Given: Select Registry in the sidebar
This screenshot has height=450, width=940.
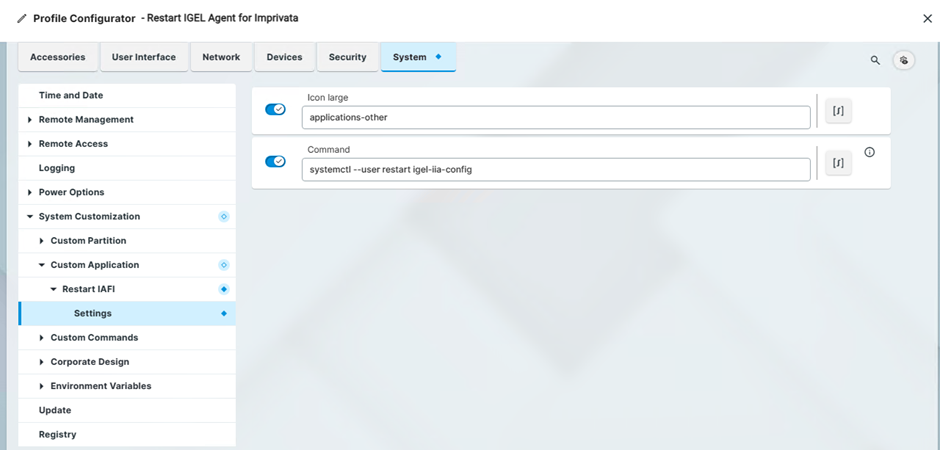Looking at the screenshot, I should (57, 434).
